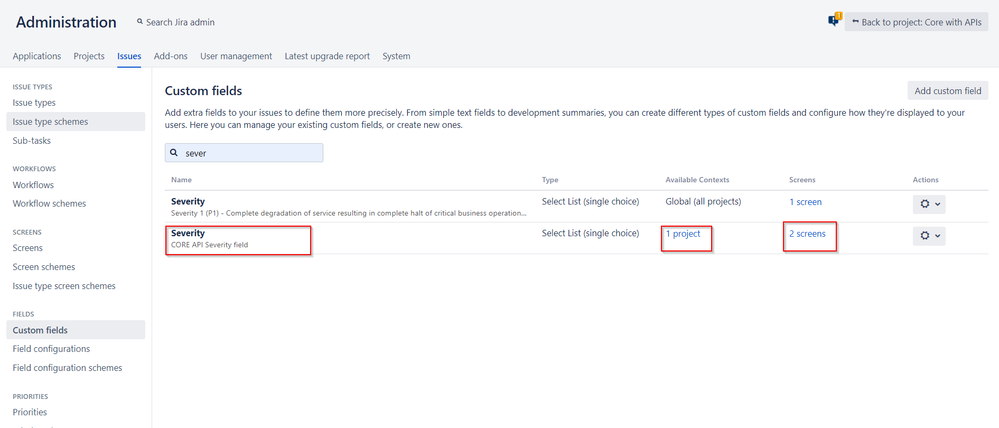Screen dimensions: 999x428
Task: Click the Type column header
Action: pos(550,180)
